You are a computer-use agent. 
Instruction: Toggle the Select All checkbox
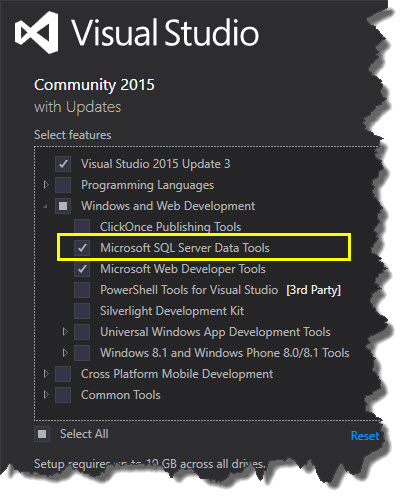42,434
